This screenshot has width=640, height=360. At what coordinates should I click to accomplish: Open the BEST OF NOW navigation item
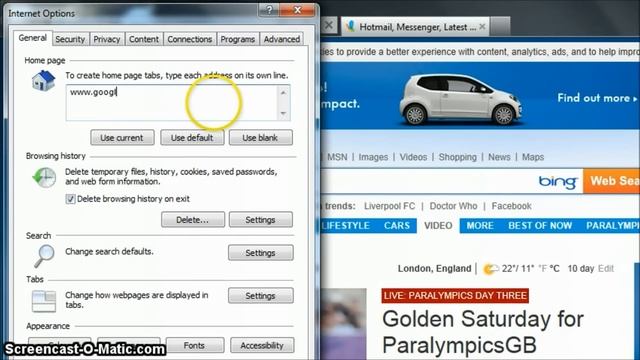[540, 226]
